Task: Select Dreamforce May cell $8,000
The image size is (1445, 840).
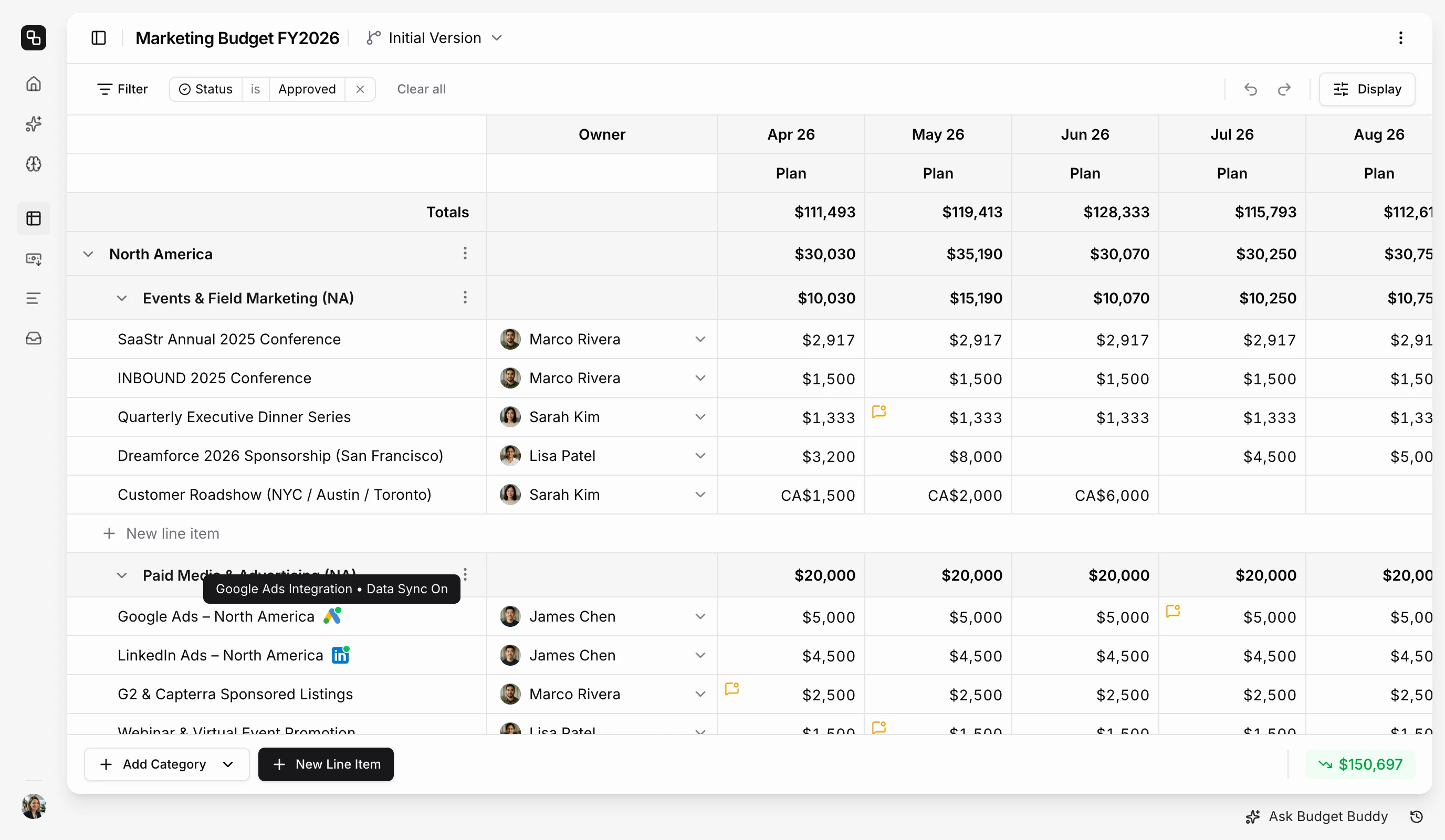Action: 938,456
